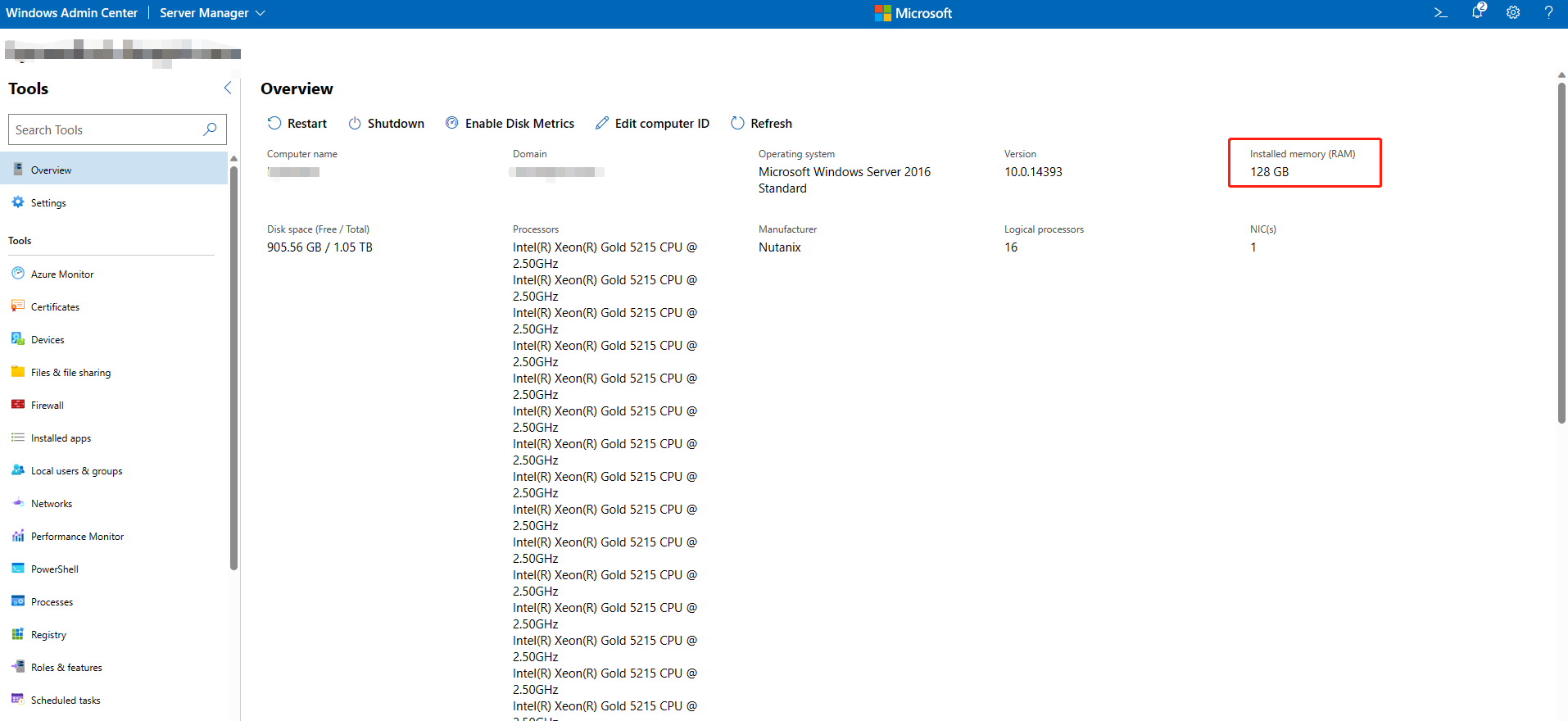Click the Microsoft logo in header

click(913, 13)
